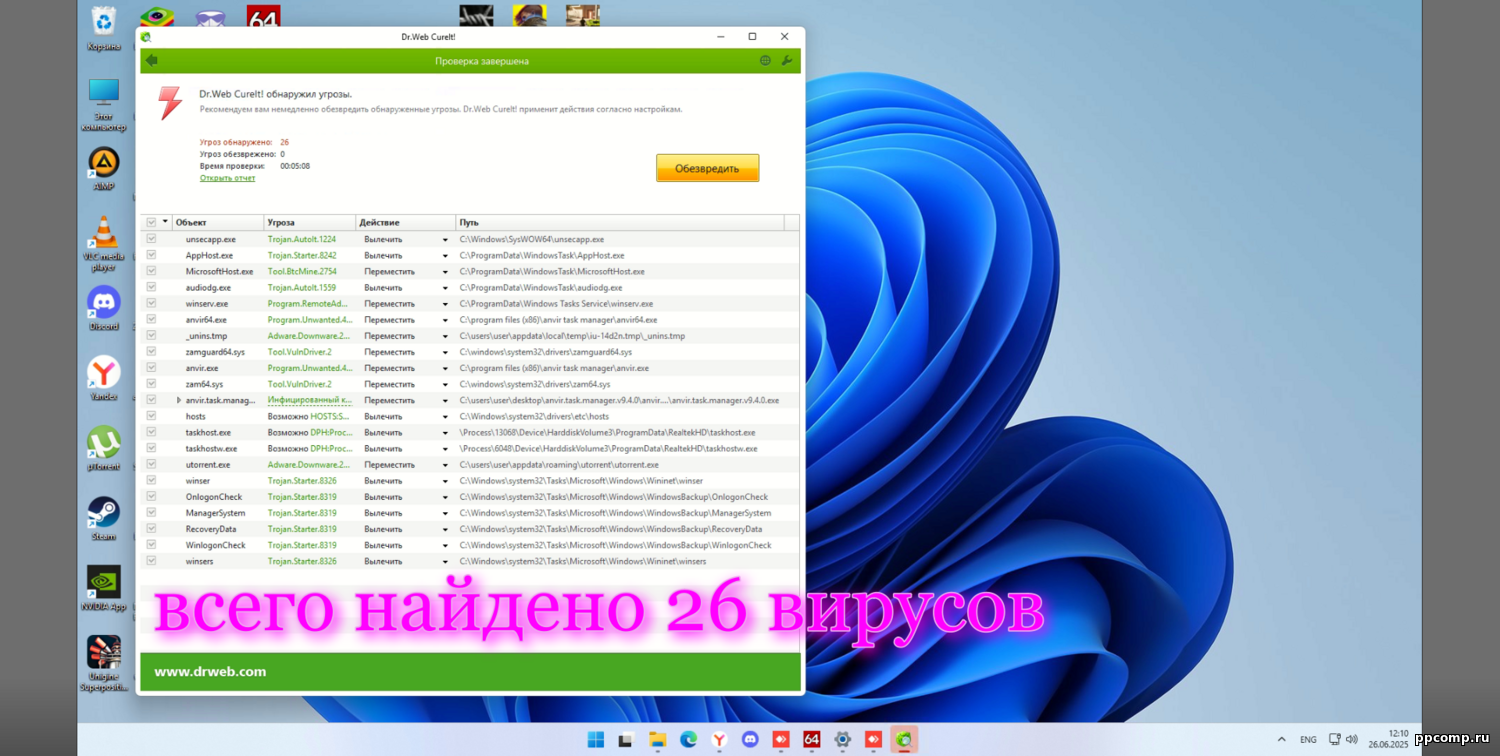
Task: Toggle checkbox for utorrent.exe row
Action: (x=151, y=464)
